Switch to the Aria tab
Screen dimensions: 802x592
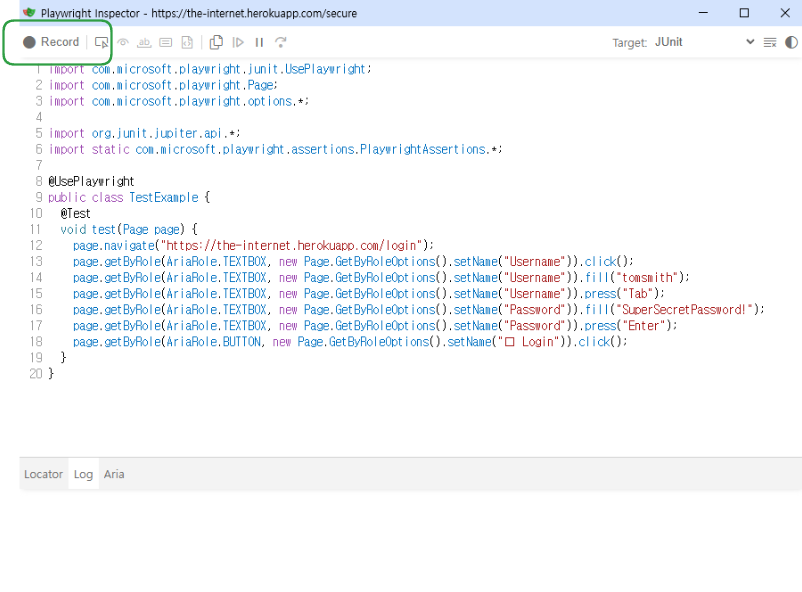(114, 474)
